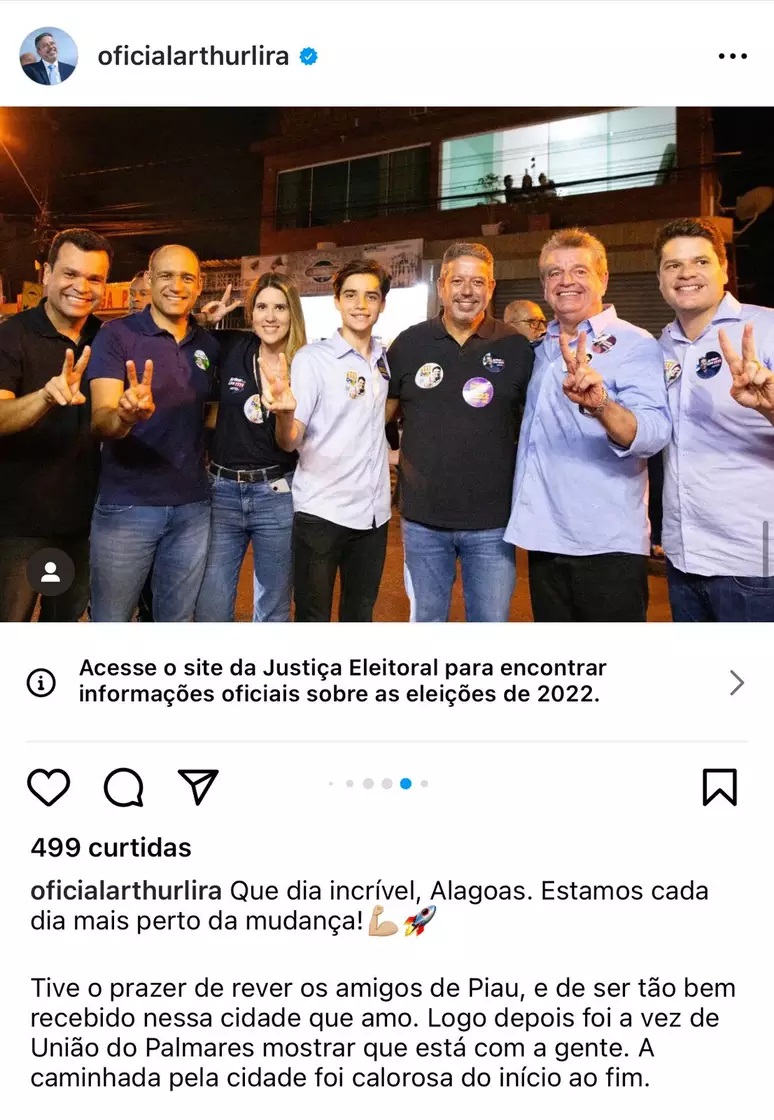The width and height of the screenshot is (774, 1120).
Task: Go to last carousel dot indicator
Action: [x=424, y=784]
